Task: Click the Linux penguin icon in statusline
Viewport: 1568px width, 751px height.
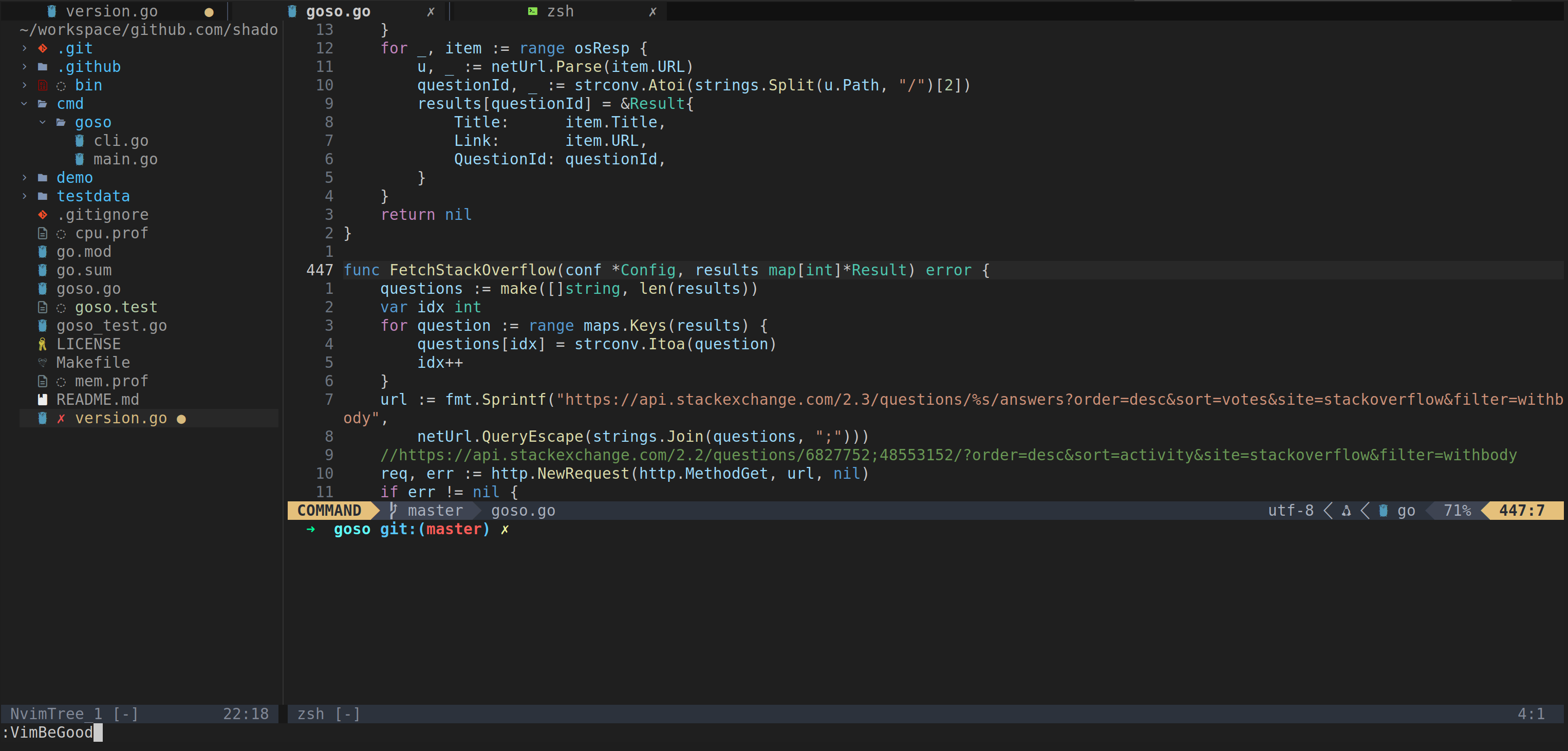Action: (1346, 511)
